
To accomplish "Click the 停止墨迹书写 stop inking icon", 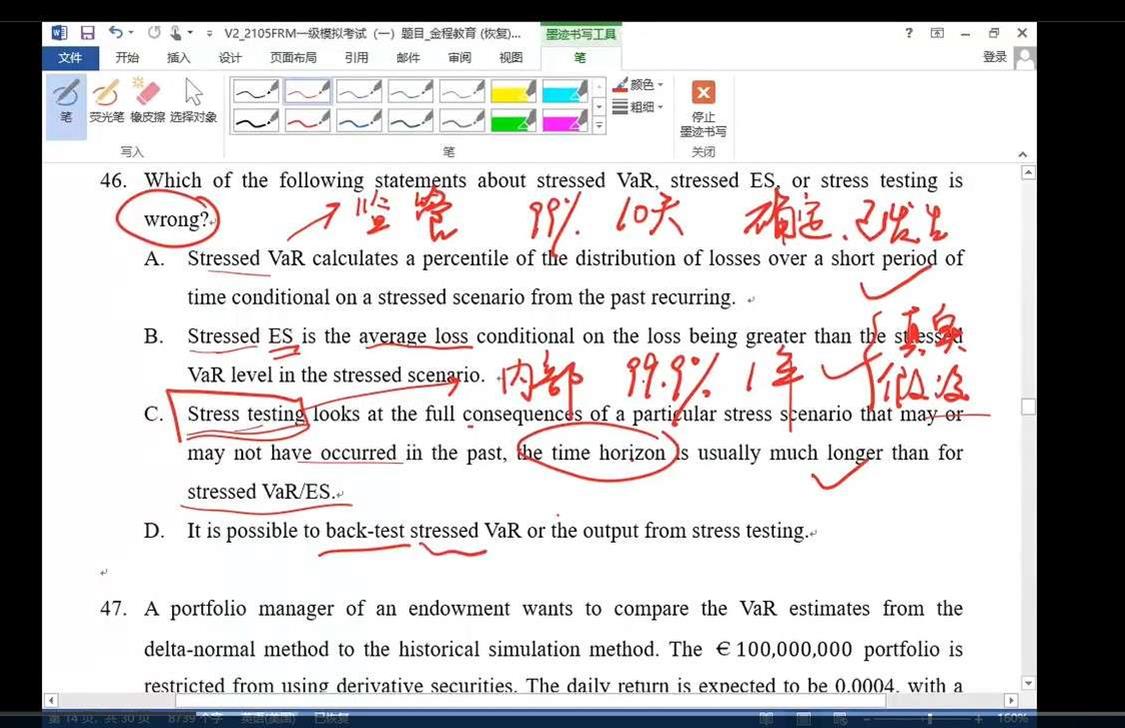I will click(x=703, y=93).
